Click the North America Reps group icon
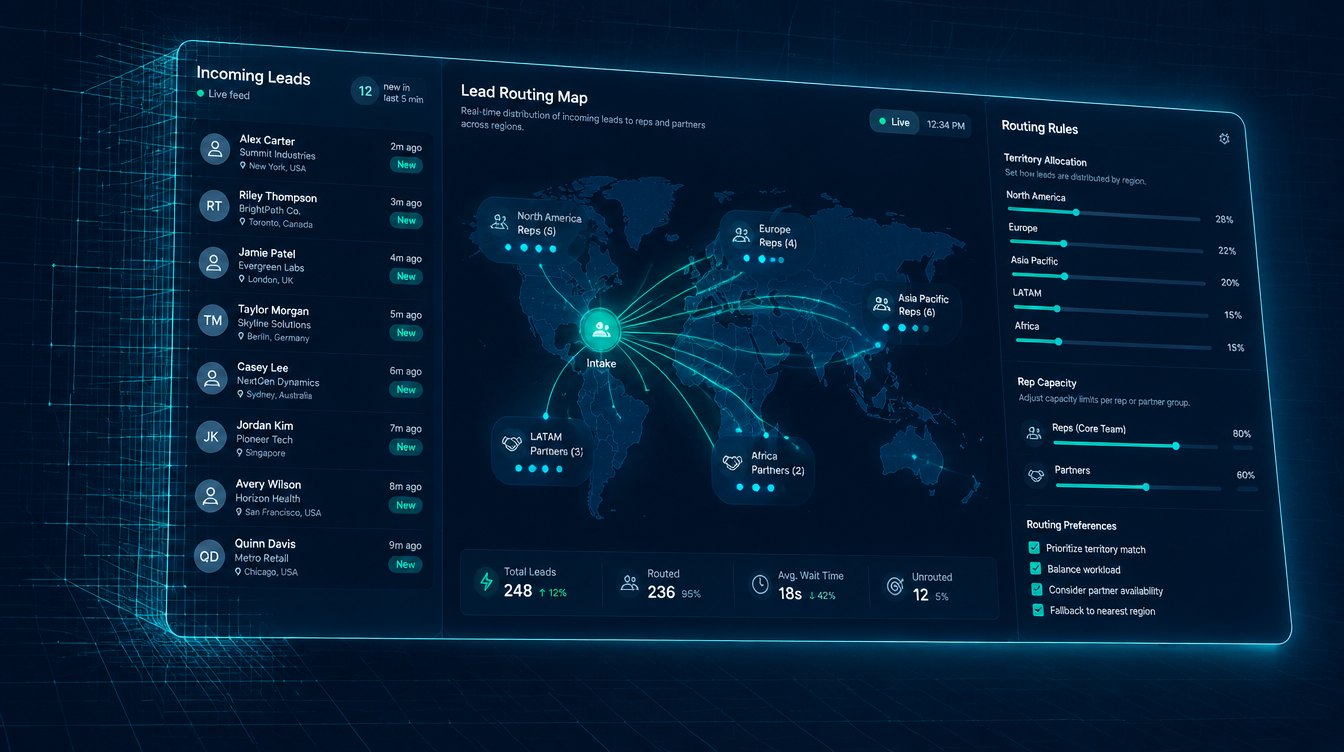 coord(499,222)
